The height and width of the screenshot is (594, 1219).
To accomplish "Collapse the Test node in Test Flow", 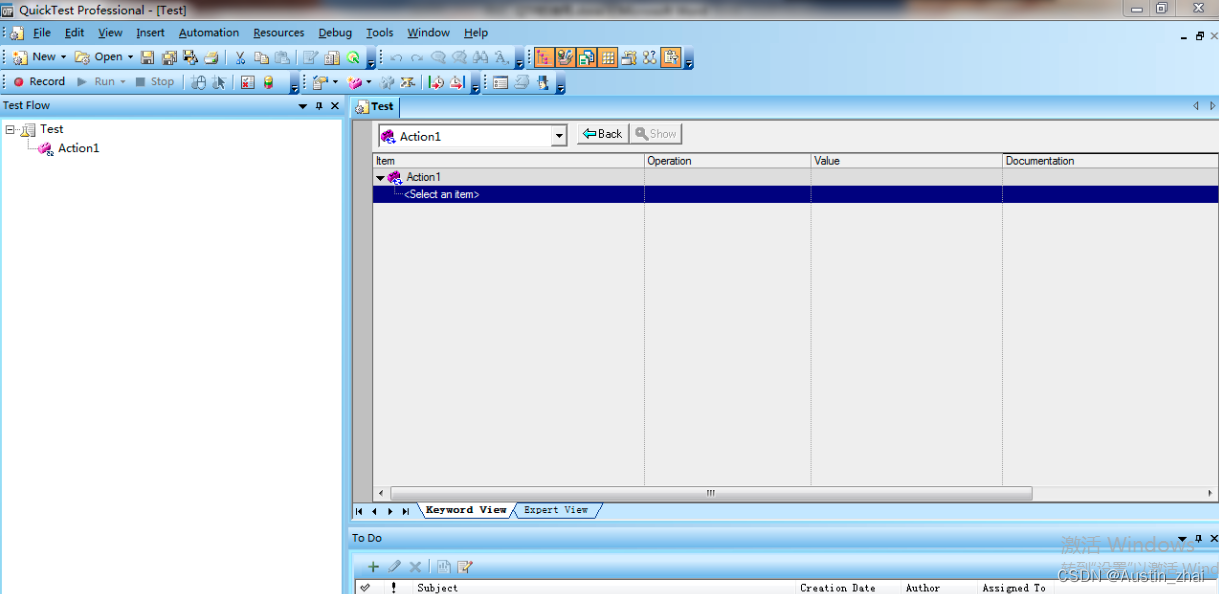I will click(x=10, y=129).
